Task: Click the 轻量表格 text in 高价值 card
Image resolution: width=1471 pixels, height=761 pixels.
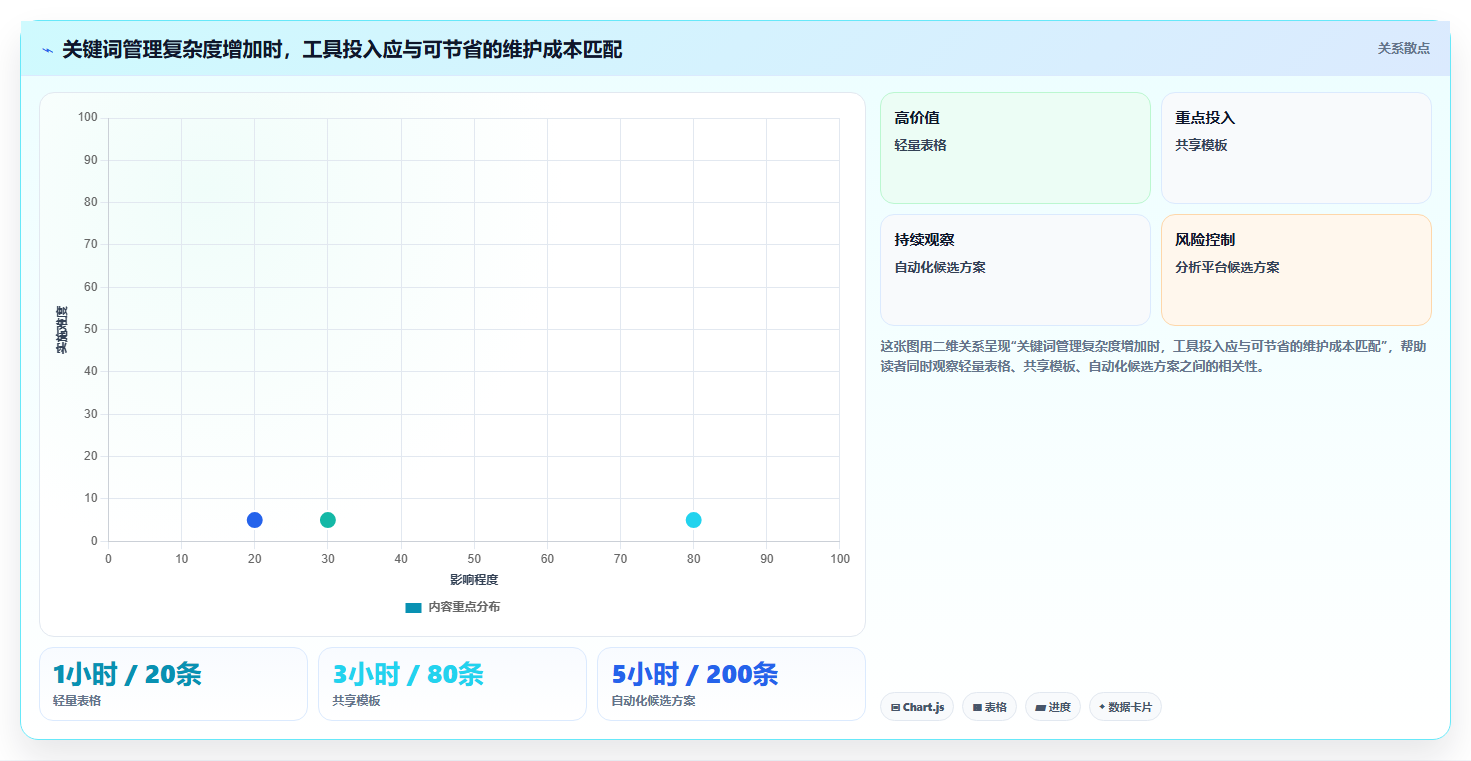Action: (920, 145)
